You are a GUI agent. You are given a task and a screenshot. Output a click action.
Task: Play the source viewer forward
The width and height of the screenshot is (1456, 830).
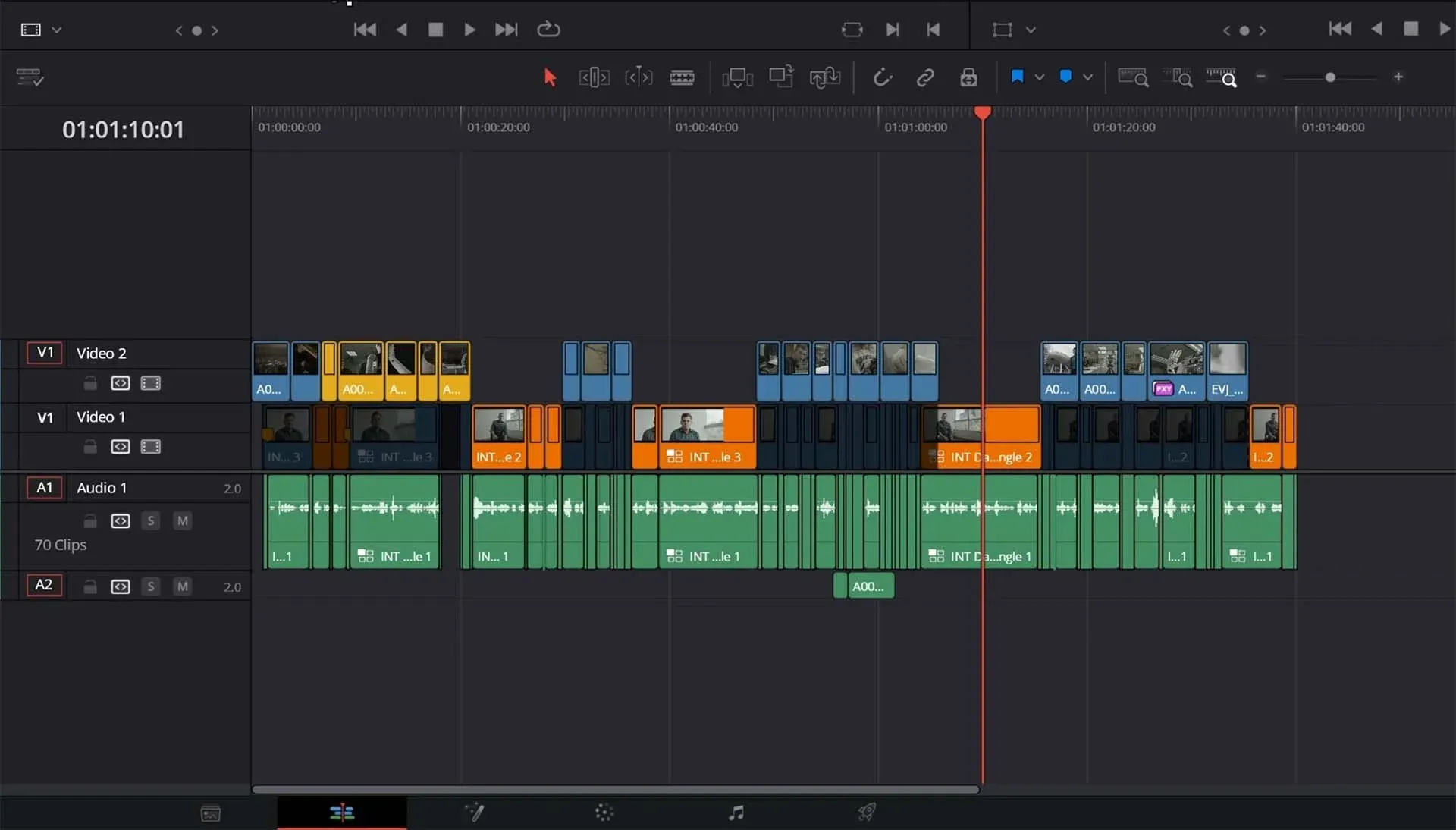point(469,30)
